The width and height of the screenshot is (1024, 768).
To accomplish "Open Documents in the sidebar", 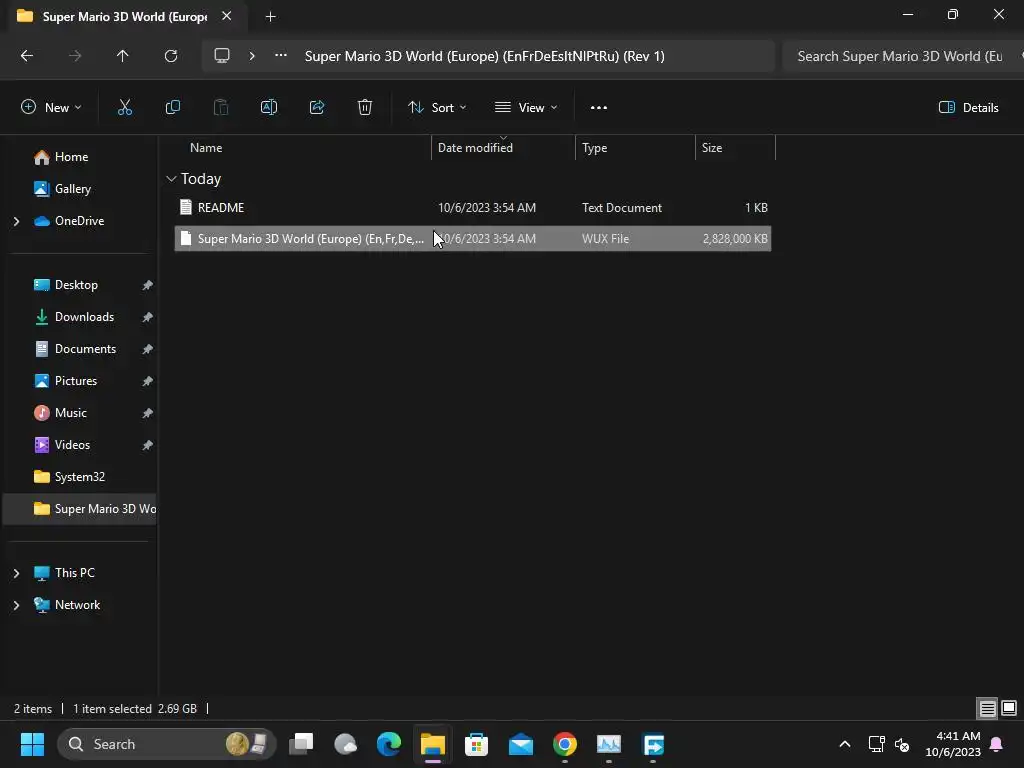I will point(85,349).
